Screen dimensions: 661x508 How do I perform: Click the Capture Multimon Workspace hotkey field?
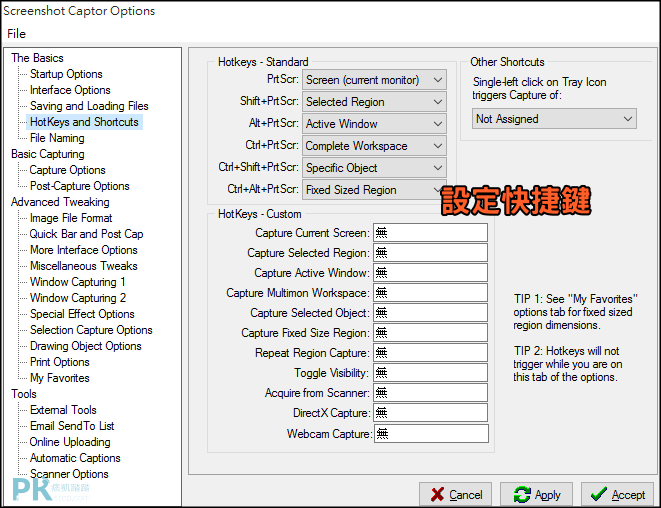430,293
